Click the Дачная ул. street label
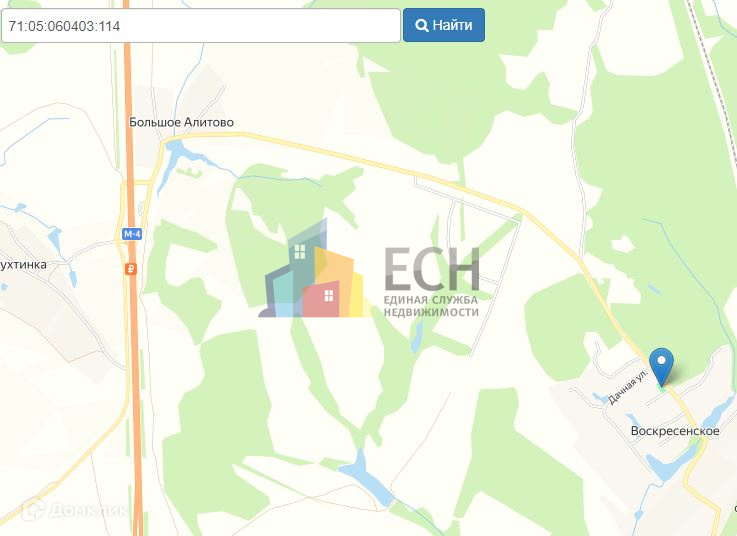This screenshot has width=737, height=536. pos(628,386)
